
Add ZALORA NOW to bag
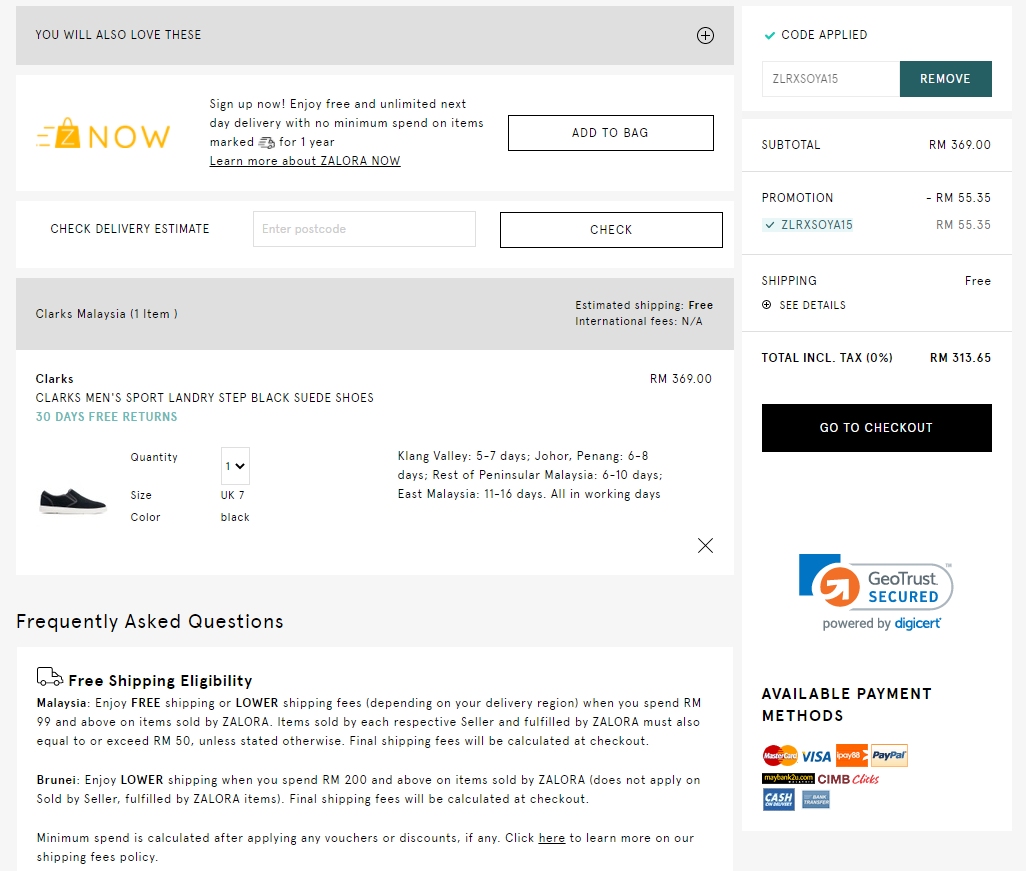tap(610, 133)
